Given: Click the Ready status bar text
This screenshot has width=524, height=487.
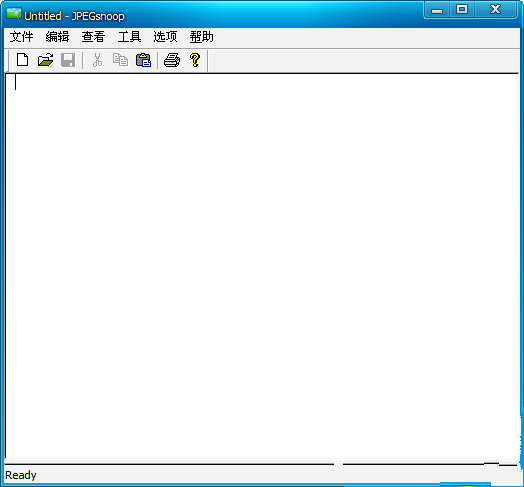Looking at the screenshot, I should 21,475.
